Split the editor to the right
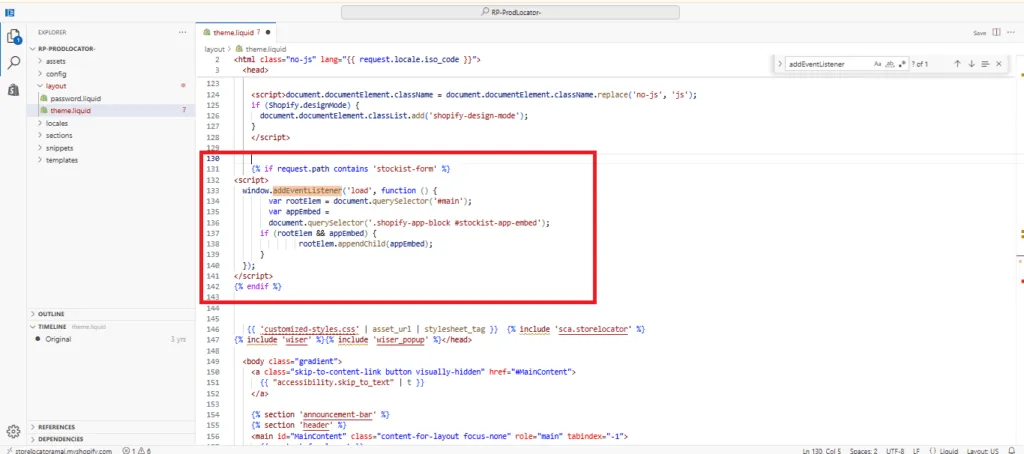 tap(996, 32)
